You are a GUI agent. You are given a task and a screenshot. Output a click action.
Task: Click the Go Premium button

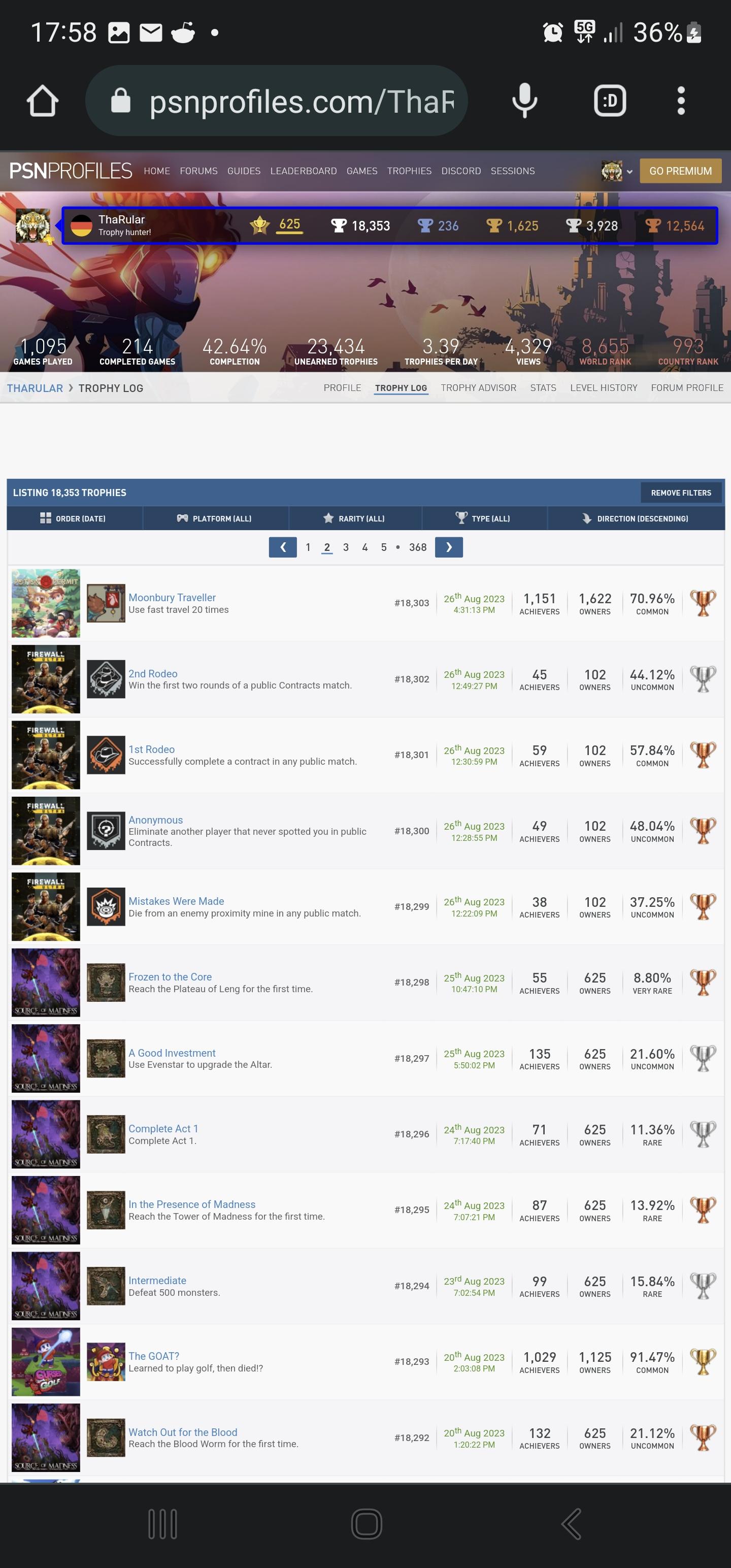tap(680, 171)
